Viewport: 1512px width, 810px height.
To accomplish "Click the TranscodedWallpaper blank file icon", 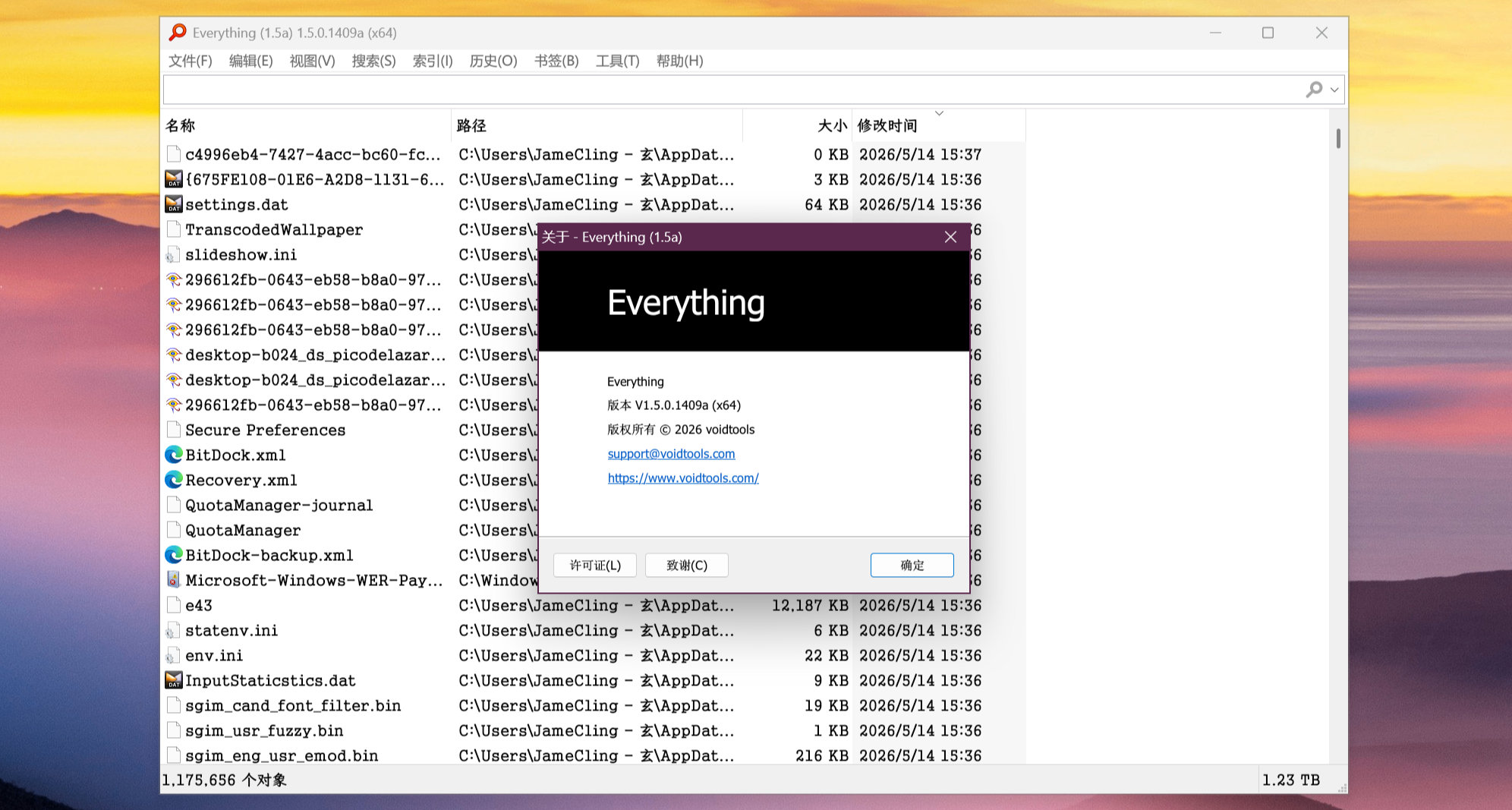I will pos(174,229).
